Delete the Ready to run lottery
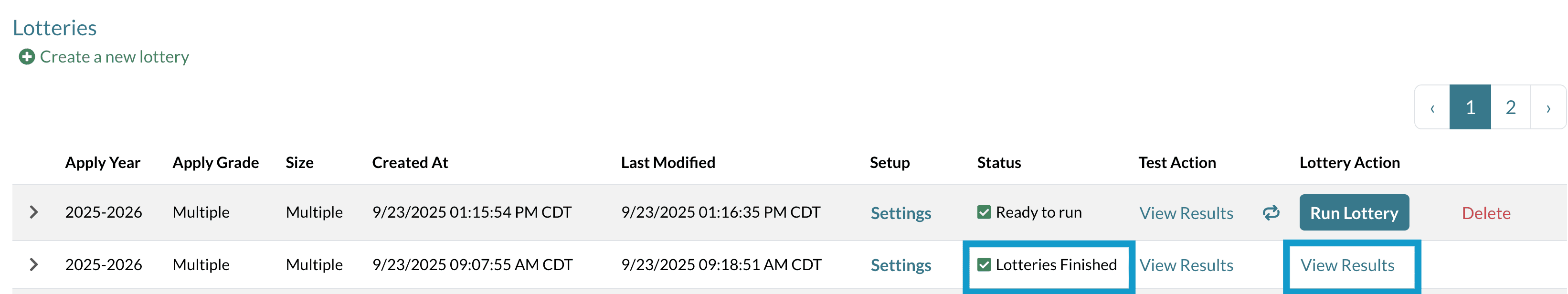Viewport: 1568px width, 294px height. pos(1486,214)
